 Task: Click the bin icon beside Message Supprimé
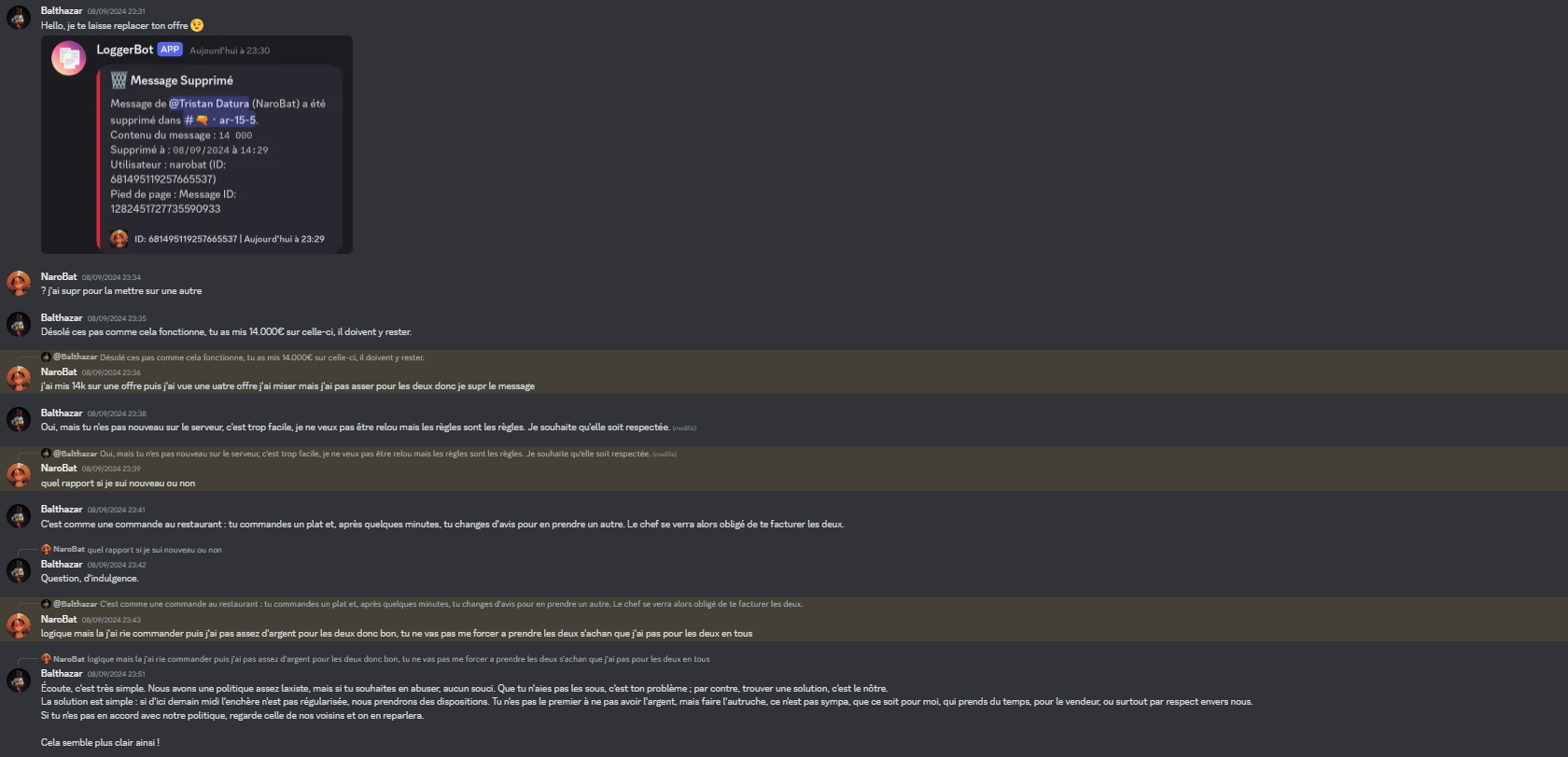click(119, 80)
